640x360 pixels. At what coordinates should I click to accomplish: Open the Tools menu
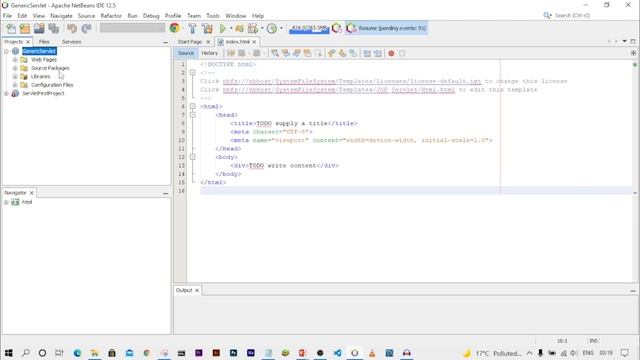pos(213,16)
